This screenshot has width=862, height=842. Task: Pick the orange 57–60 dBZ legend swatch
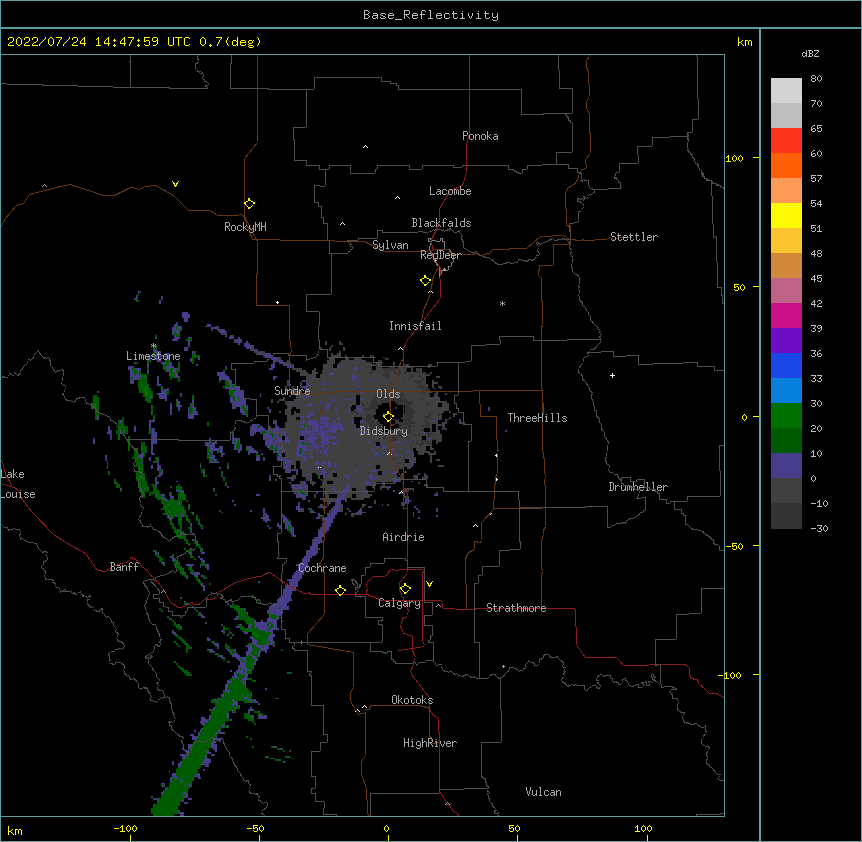[786, 165]
